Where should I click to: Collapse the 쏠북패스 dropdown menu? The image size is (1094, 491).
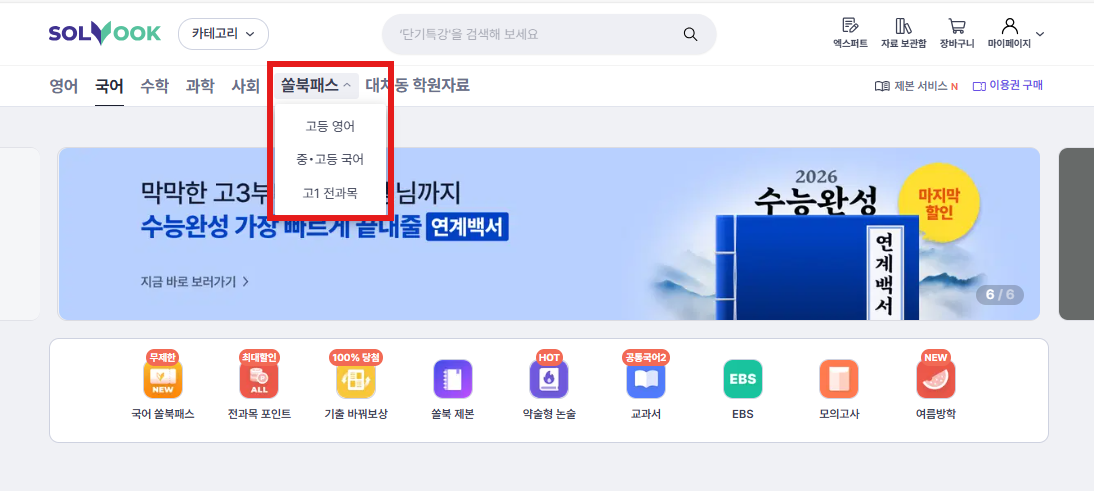pyautogui.click(x=316, y=86)
